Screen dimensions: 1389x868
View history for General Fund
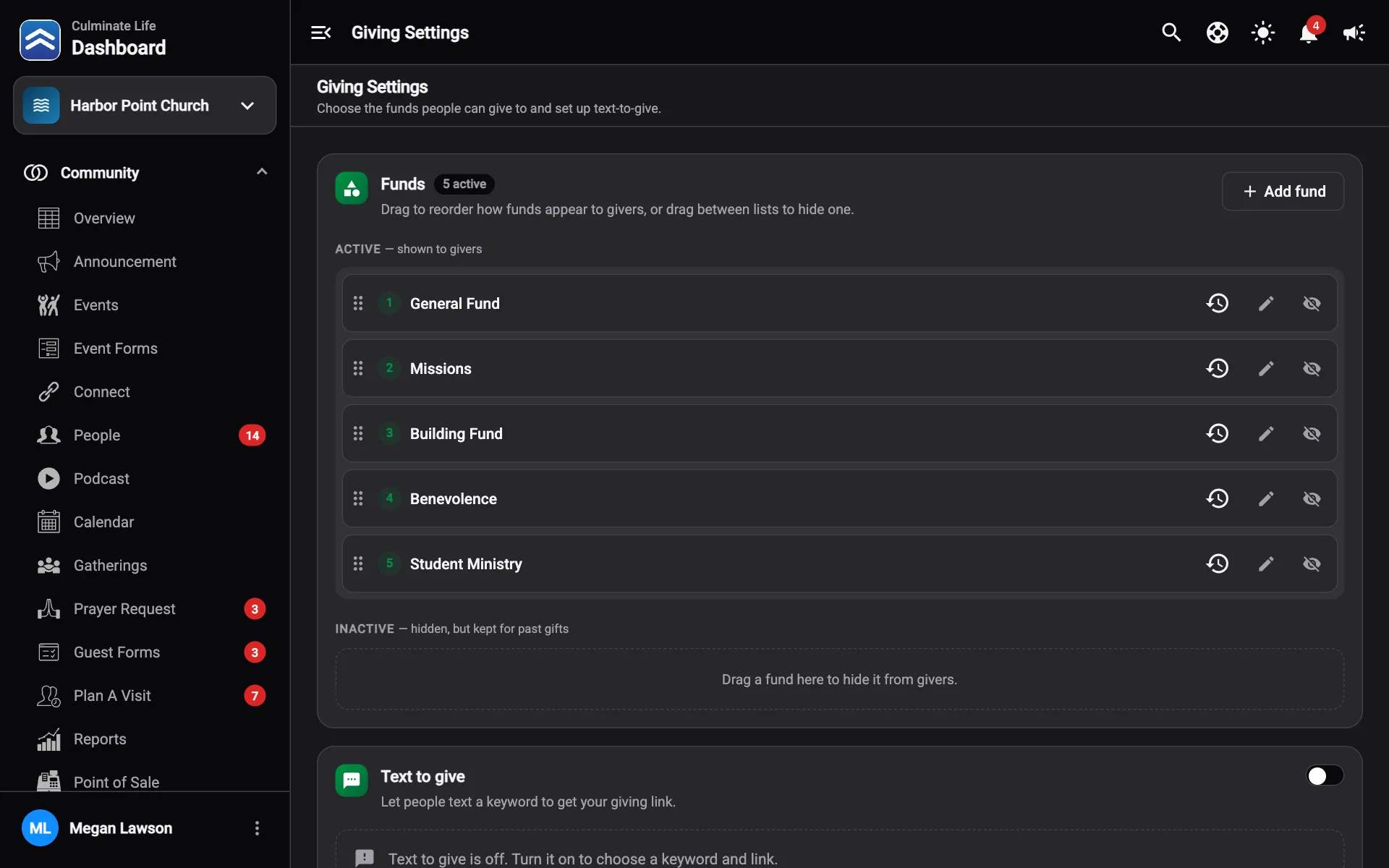pyautogui.click(x=1218, y=303)
